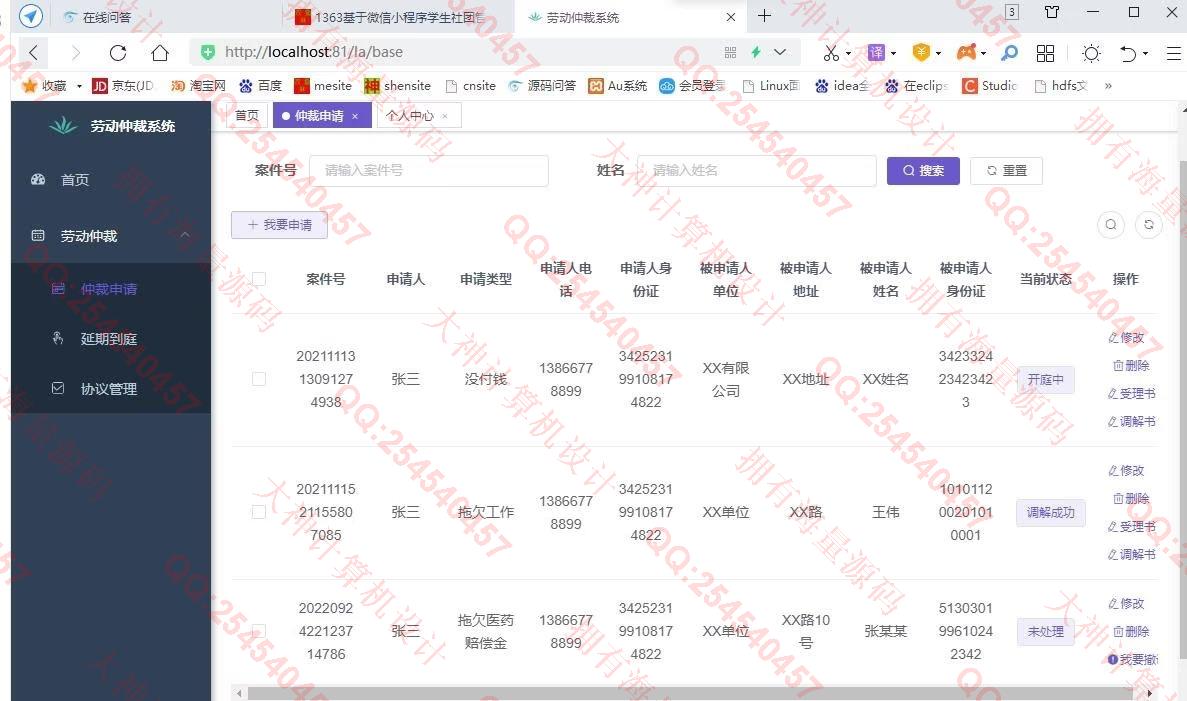Viewport: 1187px width, 701px height.
Task: Click the QR code icon in address bar
Action: pos(731,51)
